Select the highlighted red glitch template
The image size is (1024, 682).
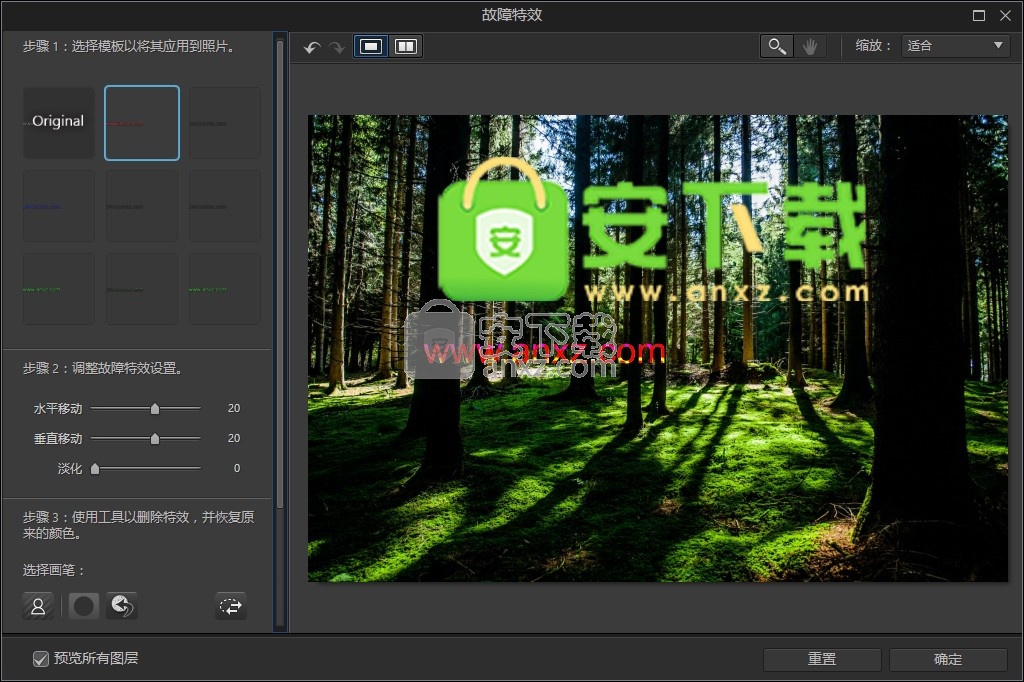click(x=142, y=123)
